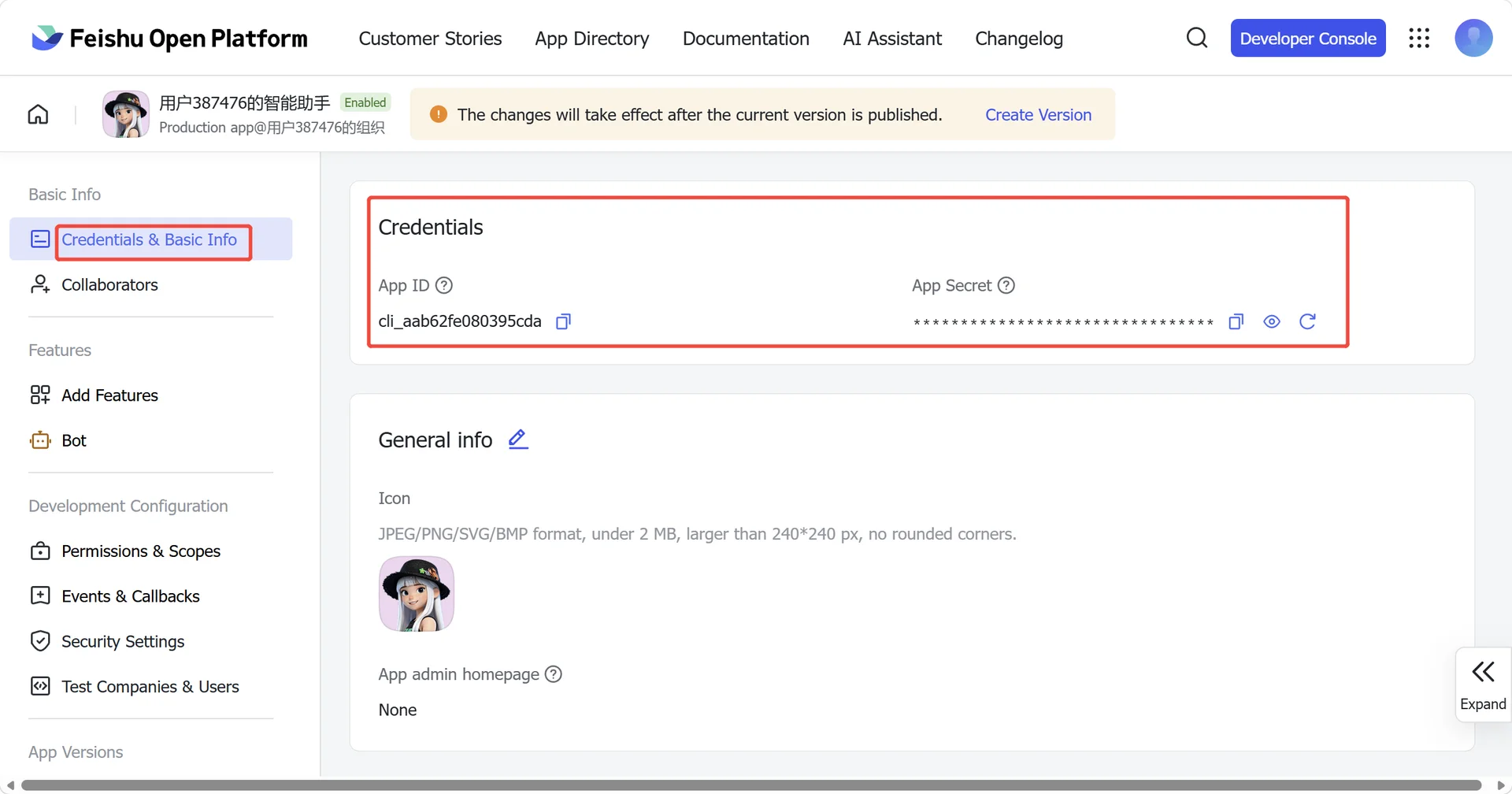Open App Directory
This screenshot has height=794, width=1512.
[592, 38]
